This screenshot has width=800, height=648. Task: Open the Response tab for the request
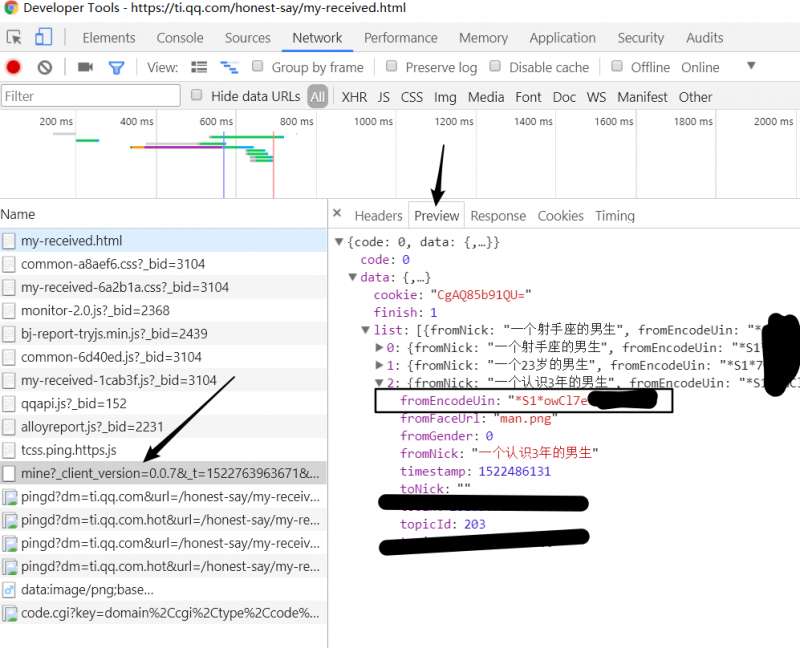click(498, 215)
